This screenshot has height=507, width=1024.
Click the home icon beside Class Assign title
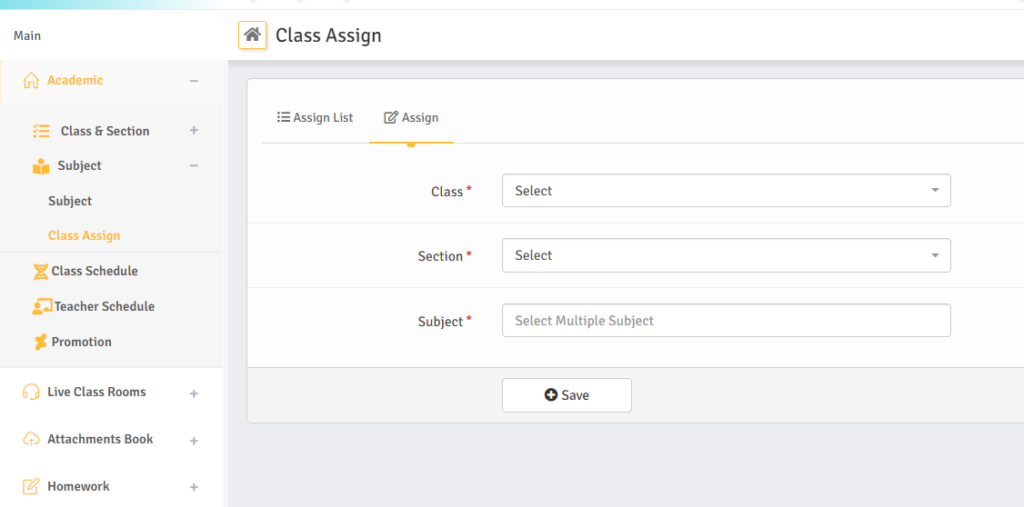click(252, 35)
